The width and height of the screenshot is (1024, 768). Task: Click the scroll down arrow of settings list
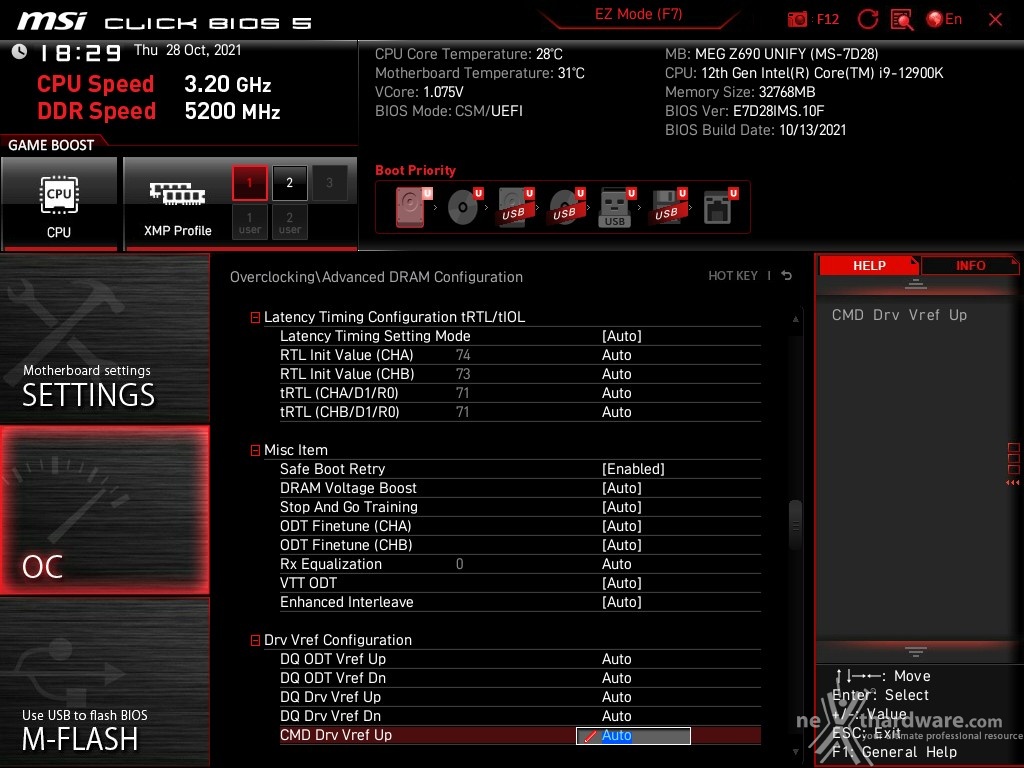coord(795,752)
